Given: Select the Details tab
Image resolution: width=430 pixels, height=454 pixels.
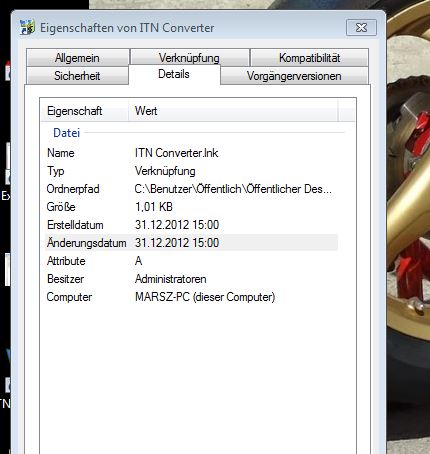Looking at the screenshot, I should click(174, 74).
